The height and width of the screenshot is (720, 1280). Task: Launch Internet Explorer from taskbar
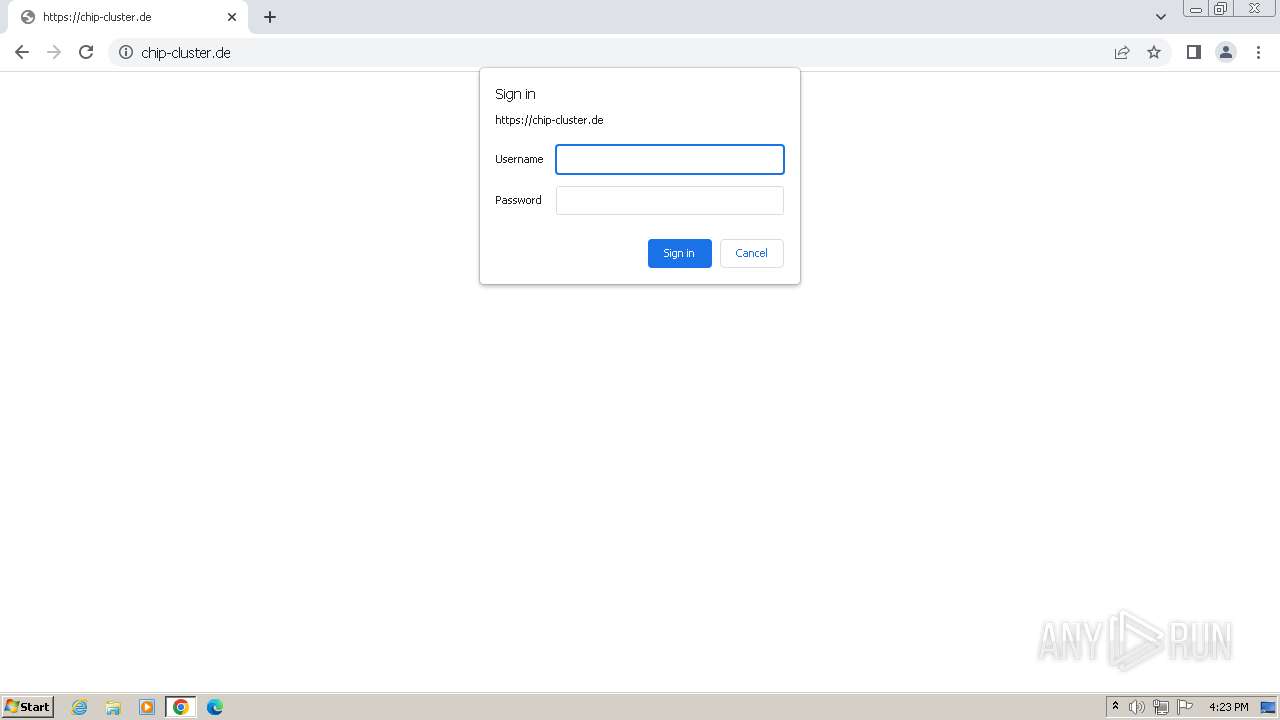[80, 707]
